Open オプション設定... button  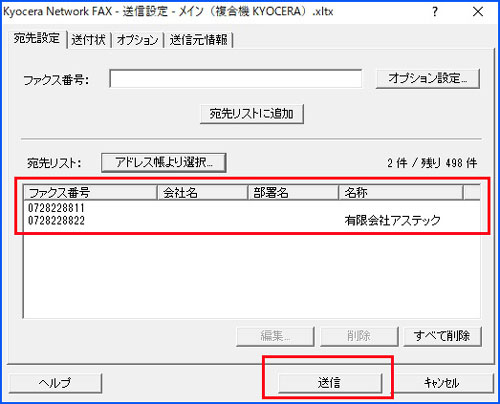pyautogui.click(x=428, y=79)
